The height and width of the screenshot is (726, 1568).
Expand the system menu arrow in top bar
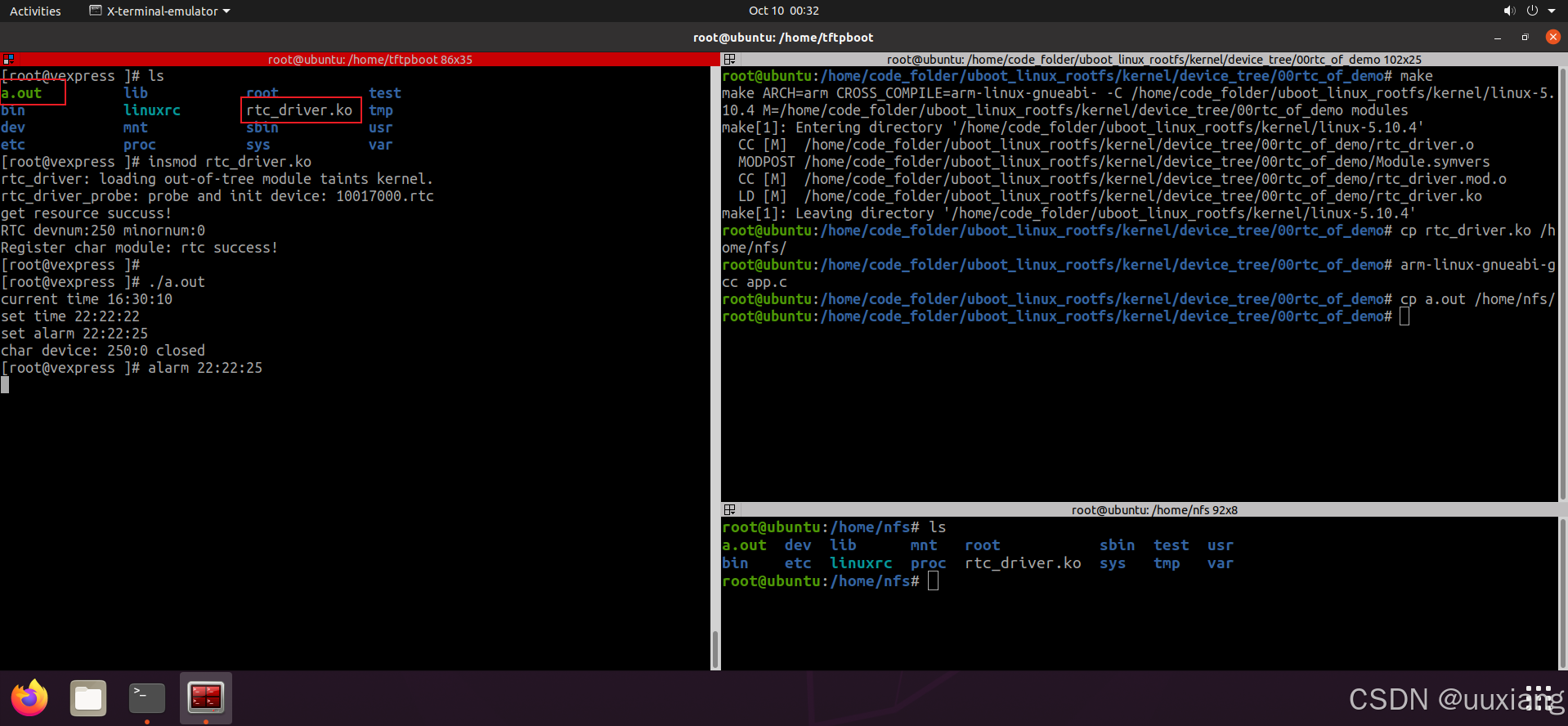(x=1552, y=11)
